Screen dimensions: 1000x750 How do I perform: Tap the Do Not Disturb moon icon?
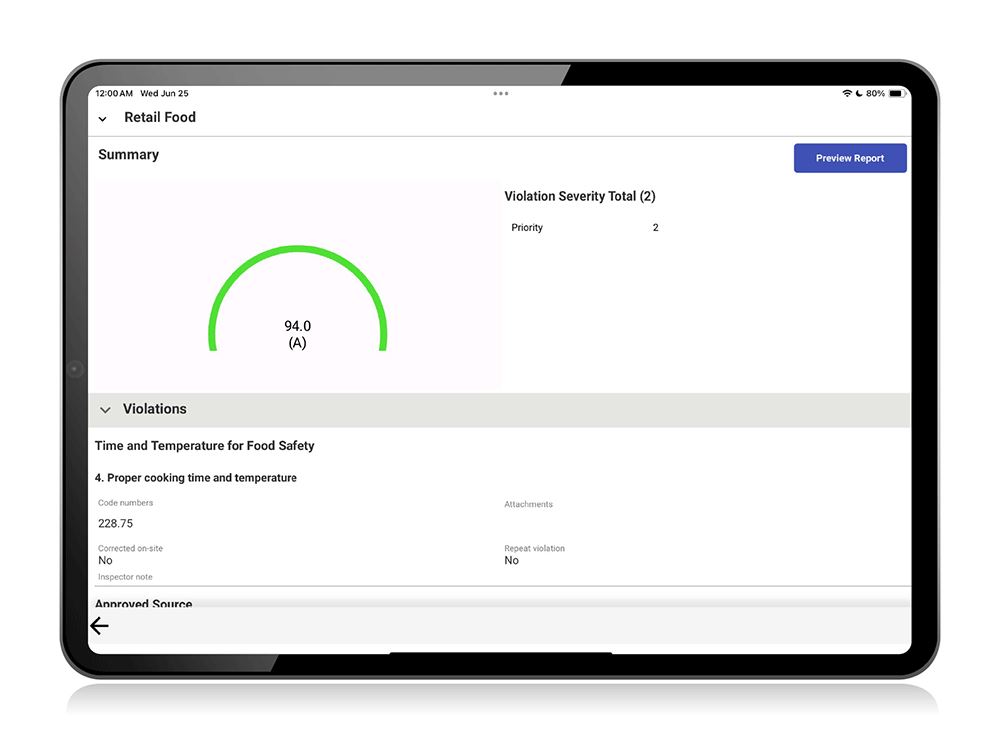pos(858,93)
